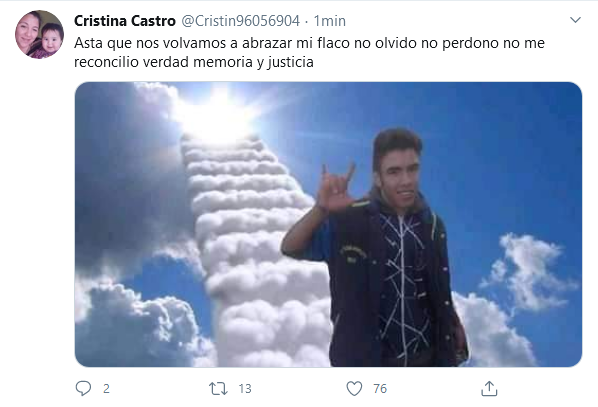This screenshot has height=407, width=598.
Task: Click the like count number 76
Action: 380,389
